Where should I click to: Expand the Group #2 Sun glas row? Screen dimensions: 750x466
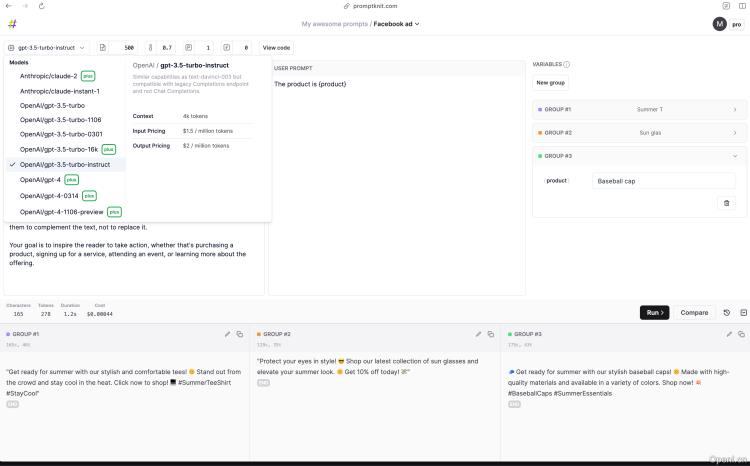pos(734,132)
